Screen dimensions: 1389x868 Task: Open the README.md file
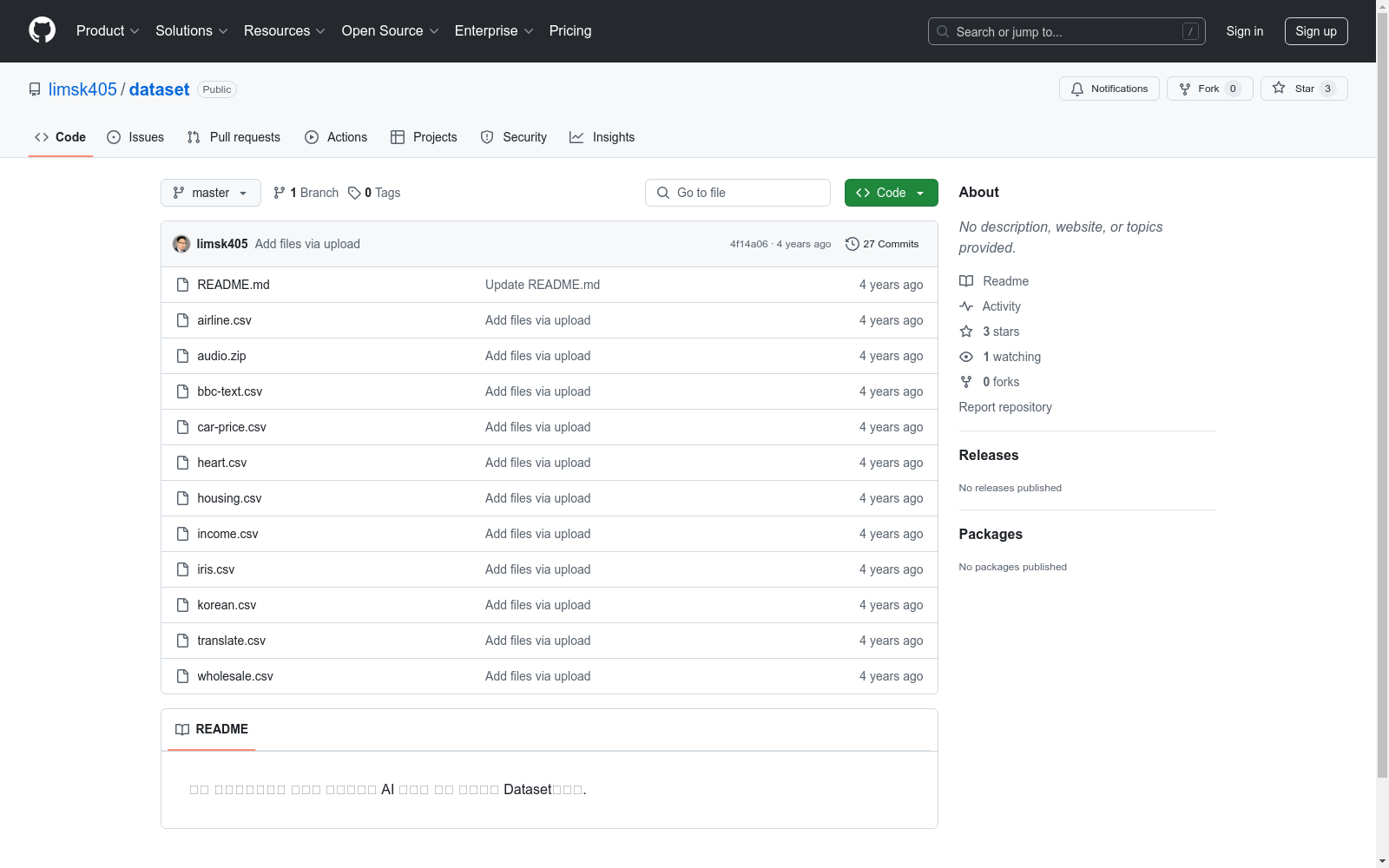click(x=234, y=285)
